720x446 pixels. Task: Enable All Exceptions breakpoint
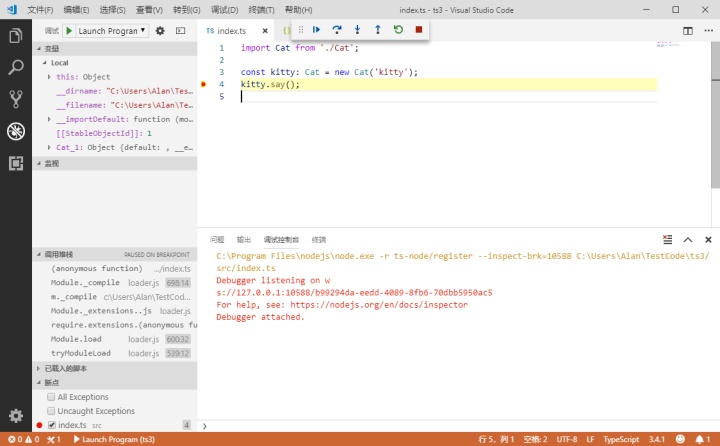tap(51, 396)
